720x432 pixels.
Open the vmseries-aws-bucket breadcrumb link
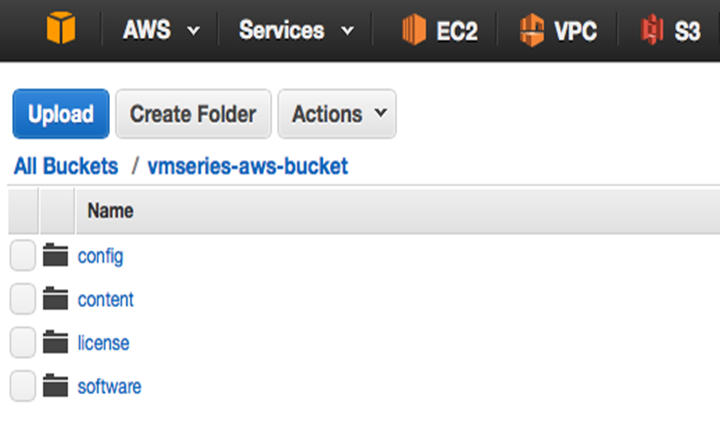click(x=248, y=167)
